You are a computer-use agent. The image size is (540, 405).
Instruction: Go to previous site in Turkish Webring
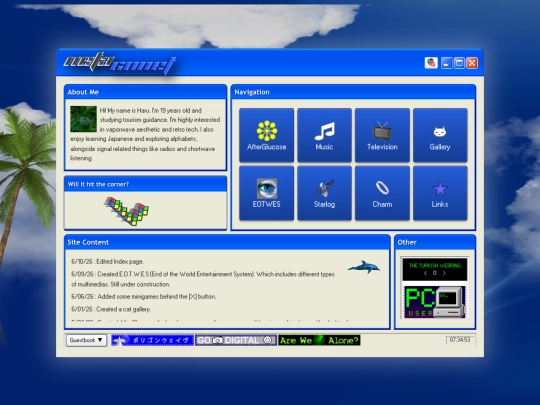tap(426, 273)
